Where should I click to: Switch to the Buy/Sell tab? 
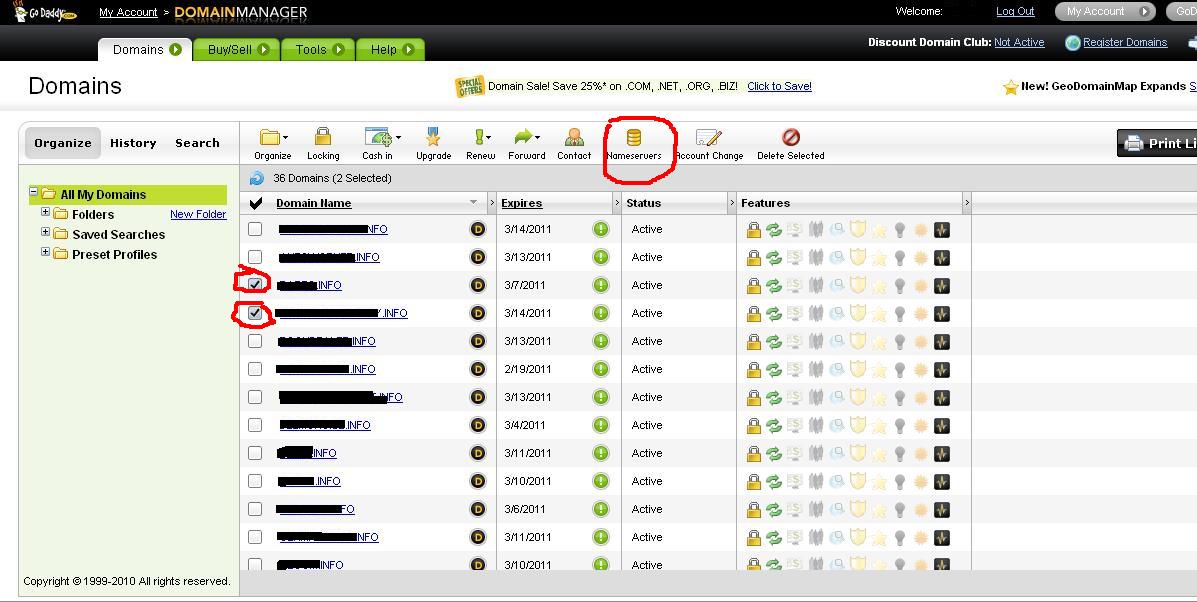tap(238, 49)
